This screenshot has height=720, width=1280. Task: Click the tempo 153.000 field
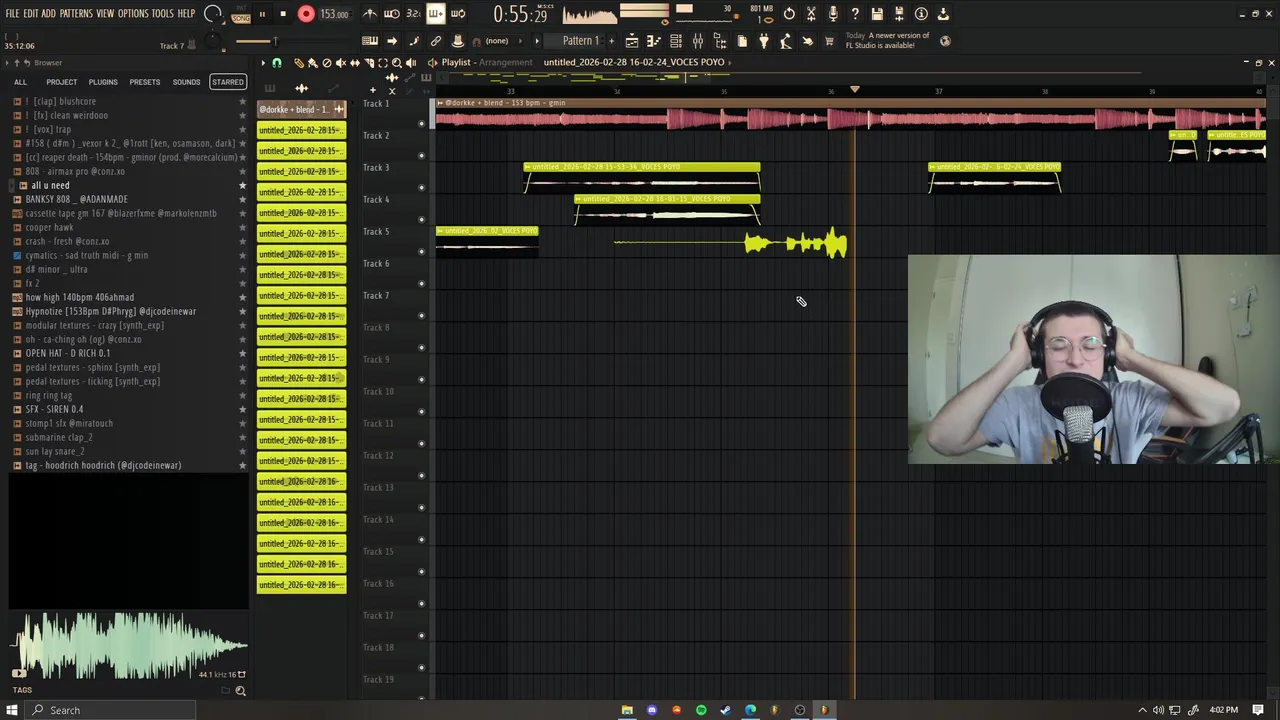334,14
